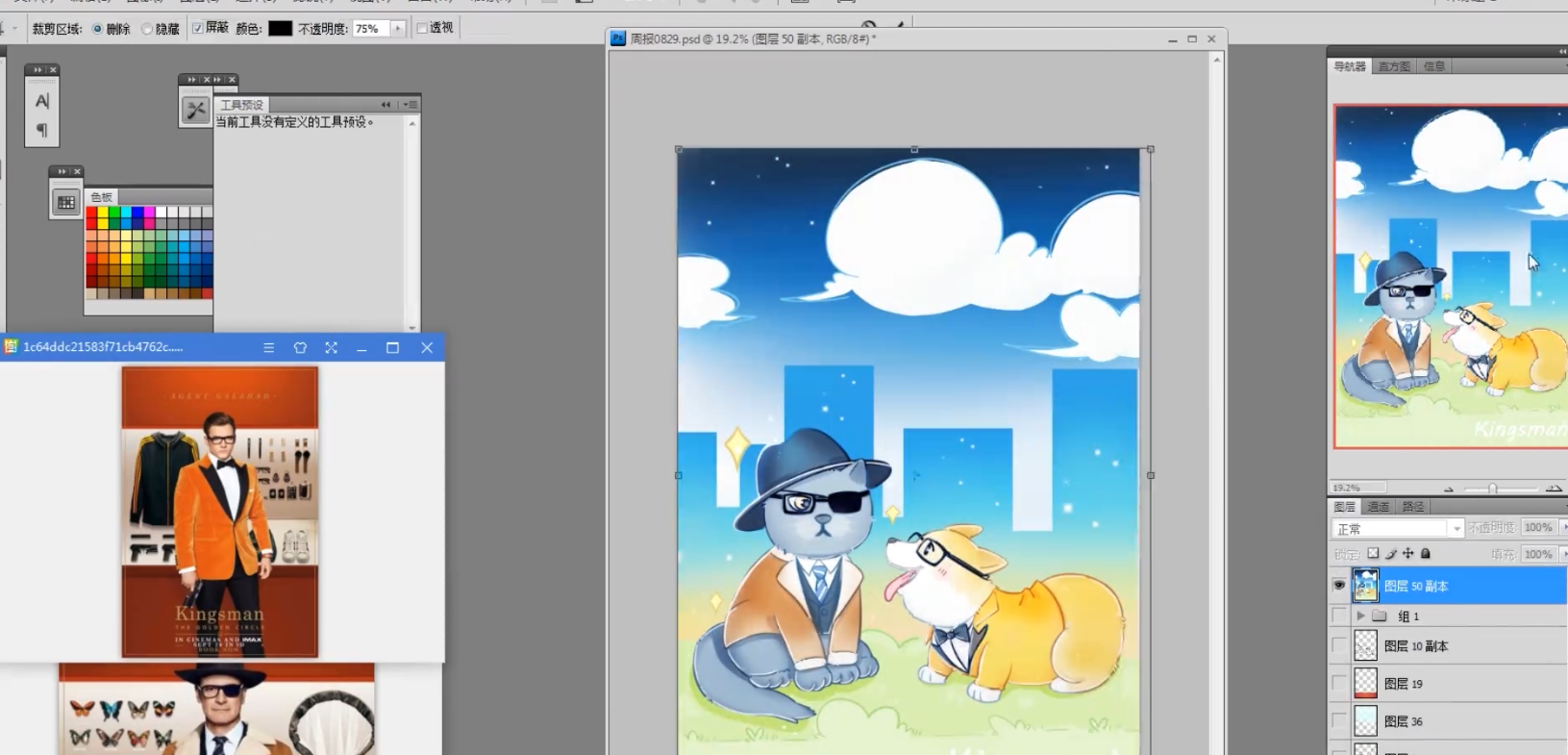
Task: Click Tool Presets scrollbar down arrow
Action: tap(412, 327)
